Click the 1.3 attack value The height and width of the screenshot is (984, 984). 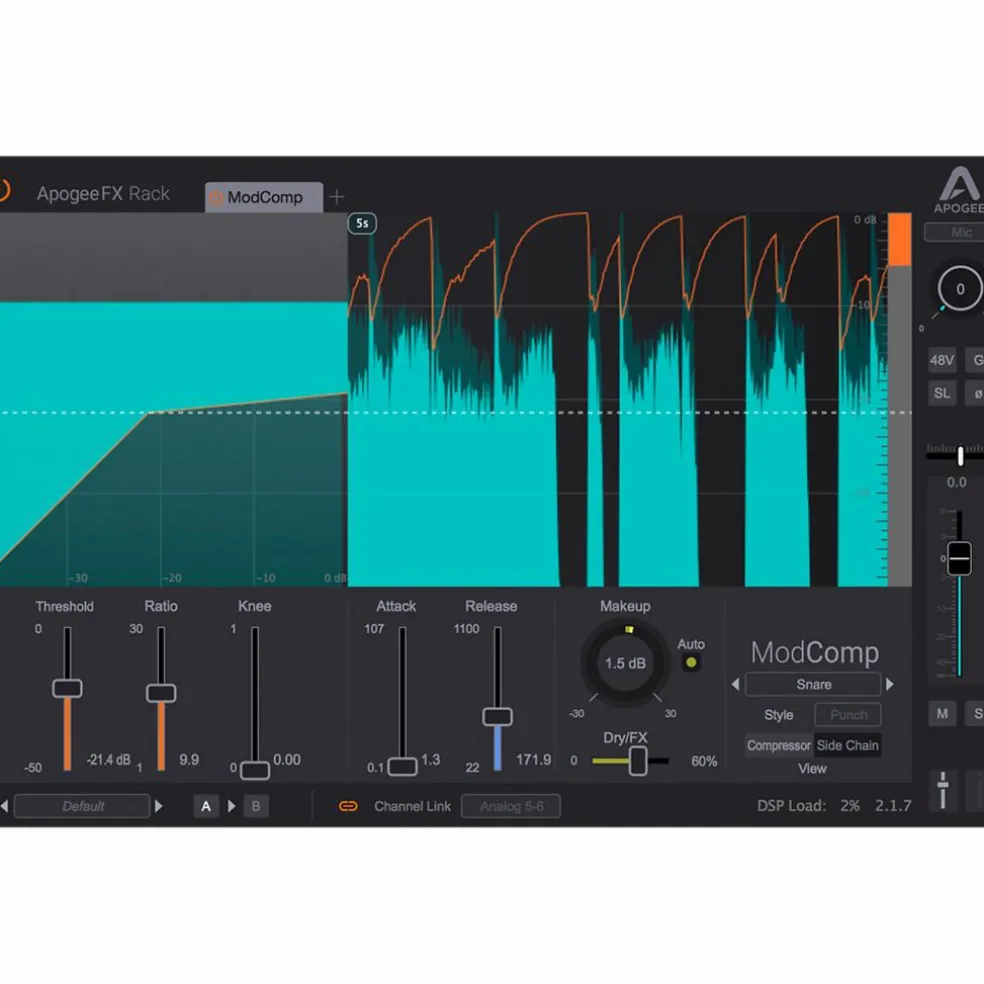click(430, 760)
